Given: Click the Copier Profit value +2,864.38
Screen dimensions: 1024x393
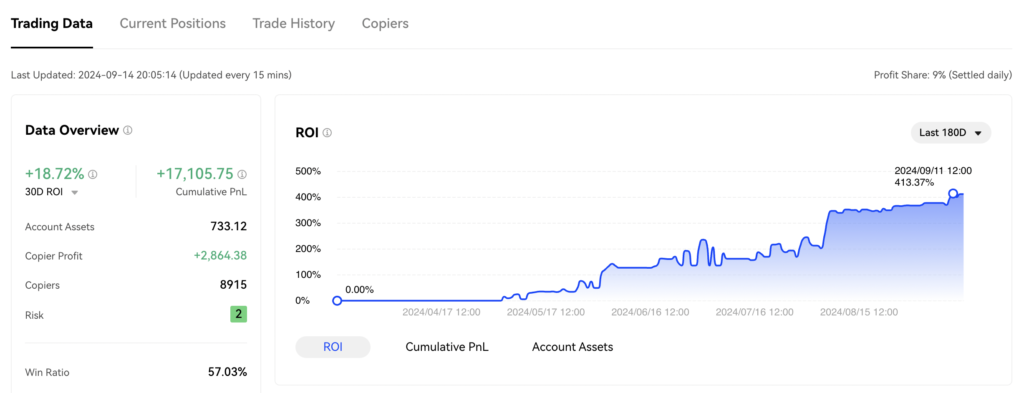Looking at the screenshot, I should [x=220, y=256].
